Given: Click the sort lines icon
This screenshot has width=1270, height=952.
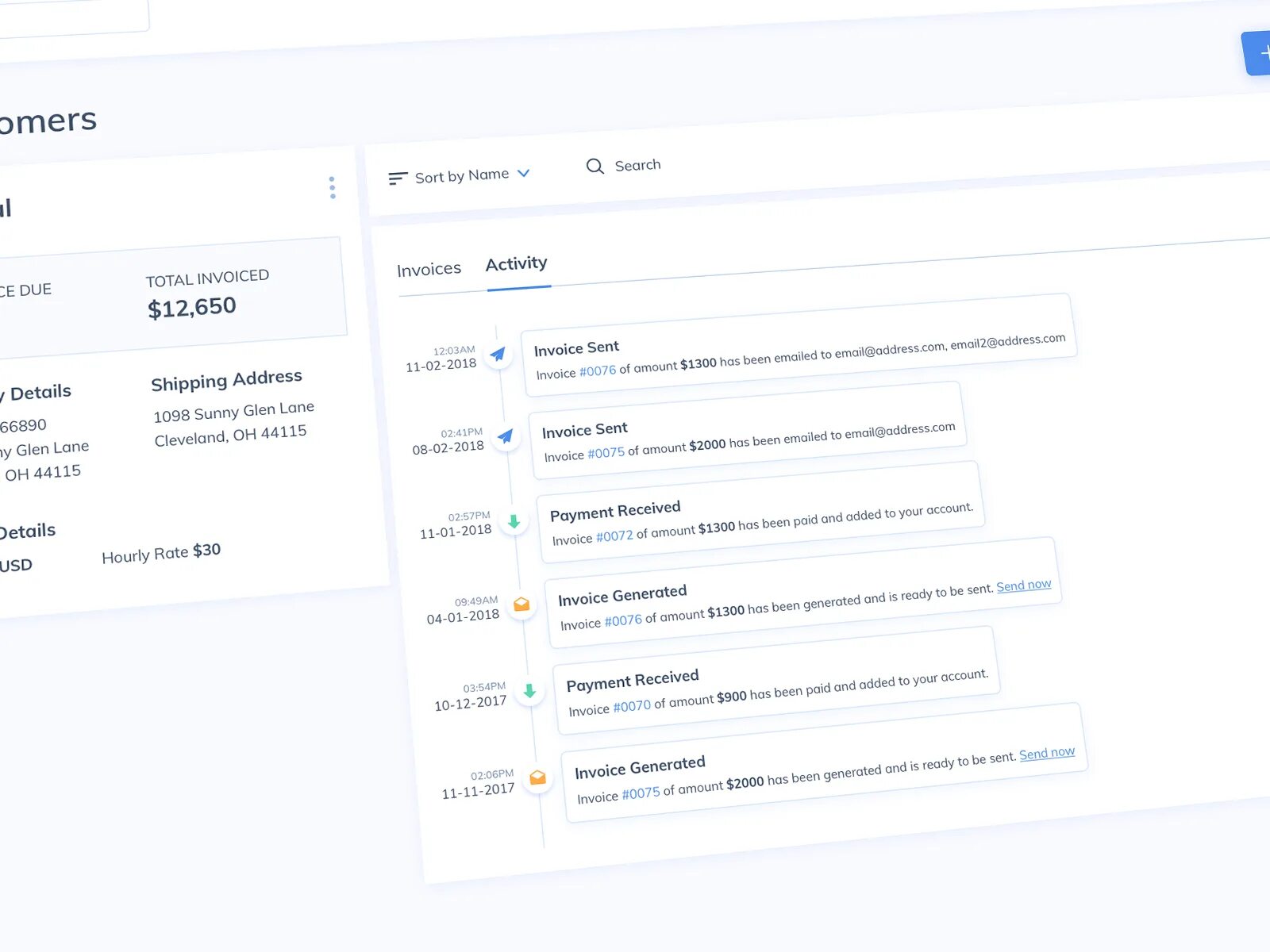Looking at the screenshot, I should tap(398, 178).
